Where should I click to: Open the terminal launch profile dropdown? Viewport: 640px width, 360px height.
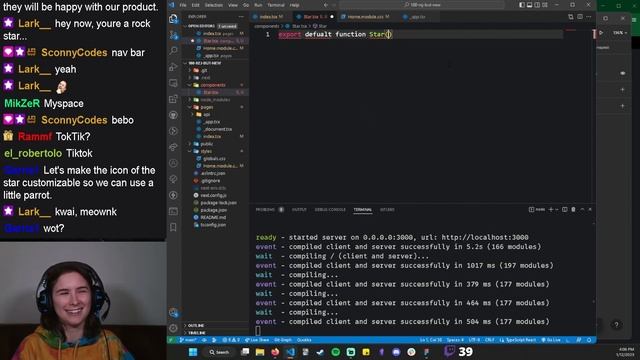pos(557,209)
